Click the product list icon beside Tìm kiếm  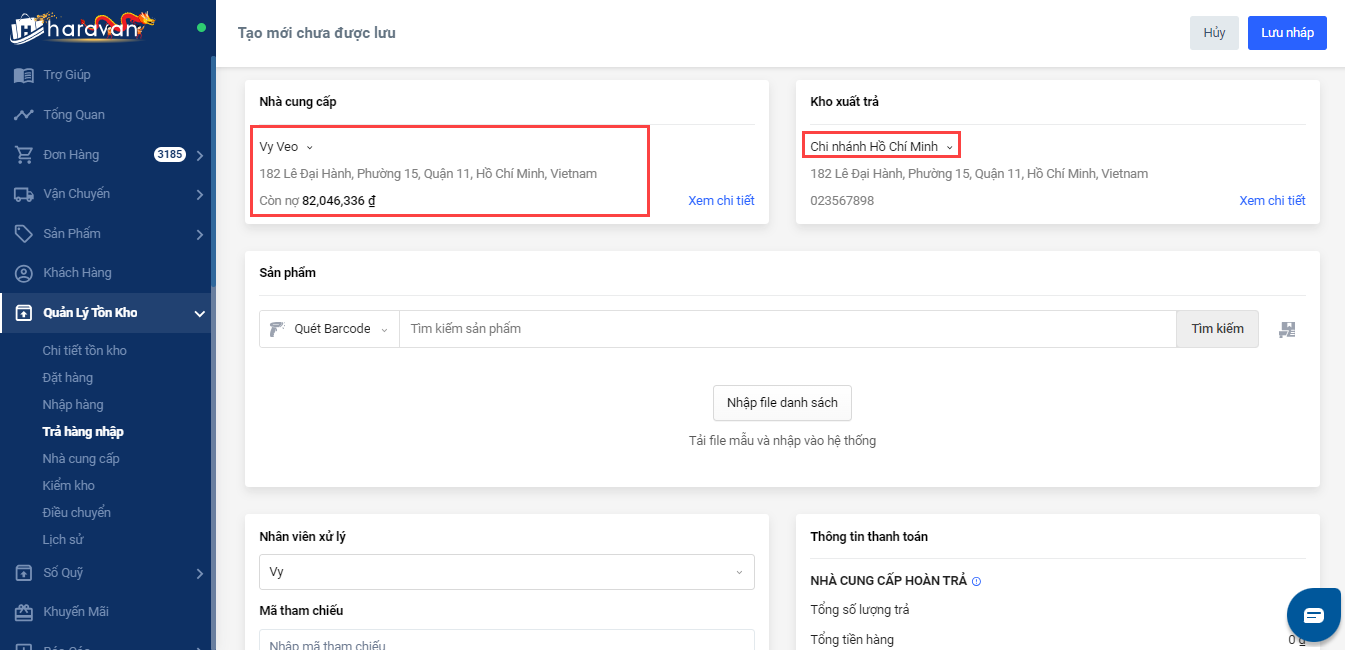click(1287, 329)
